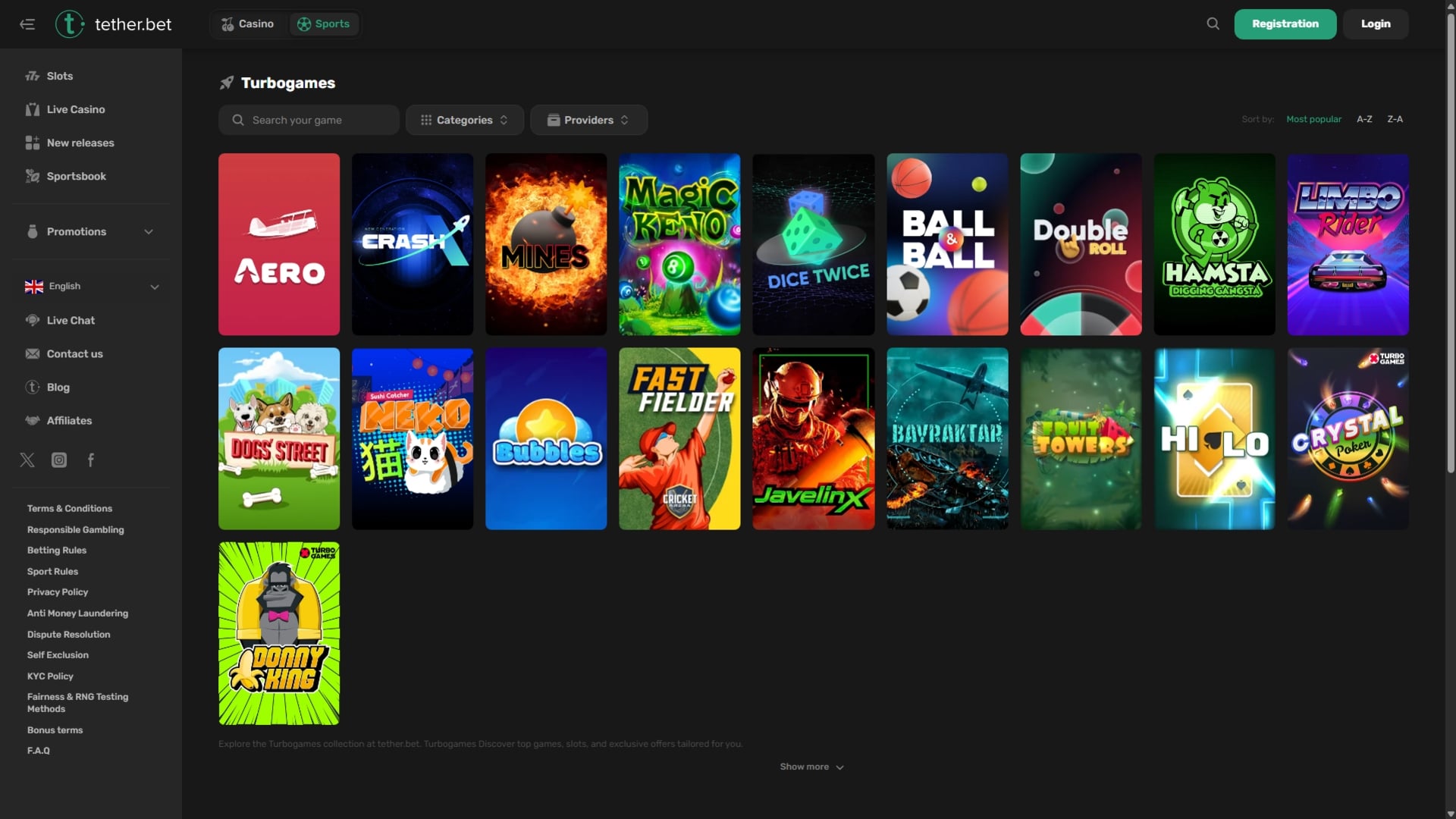
Task: Click the Login button
Action: (x=1376, y=24)
